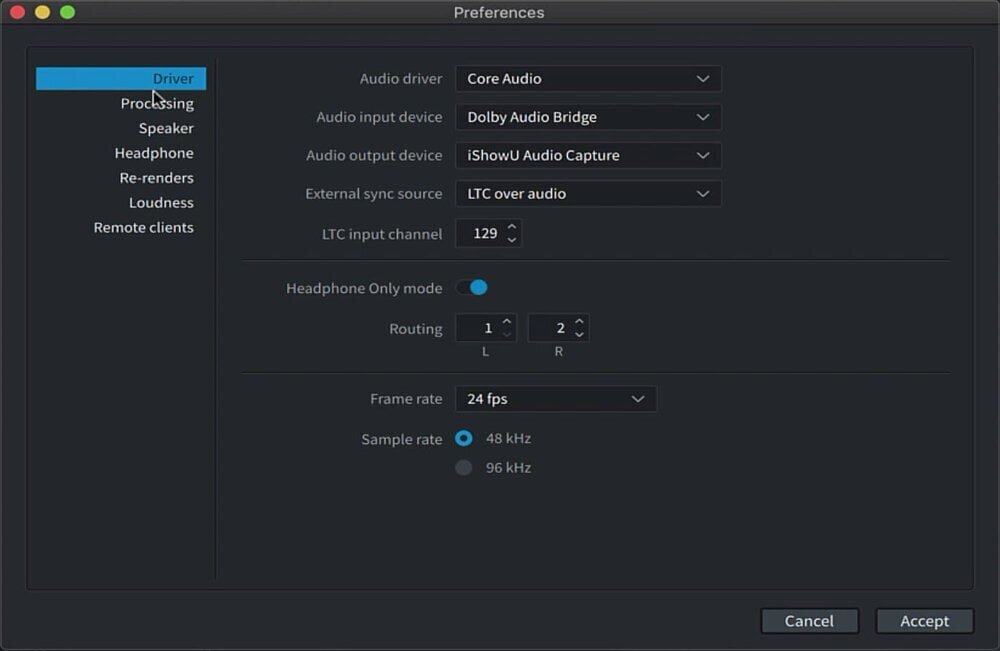Click the Cancel button
This screenshot has height=651, width=1000.
point(810,620)
